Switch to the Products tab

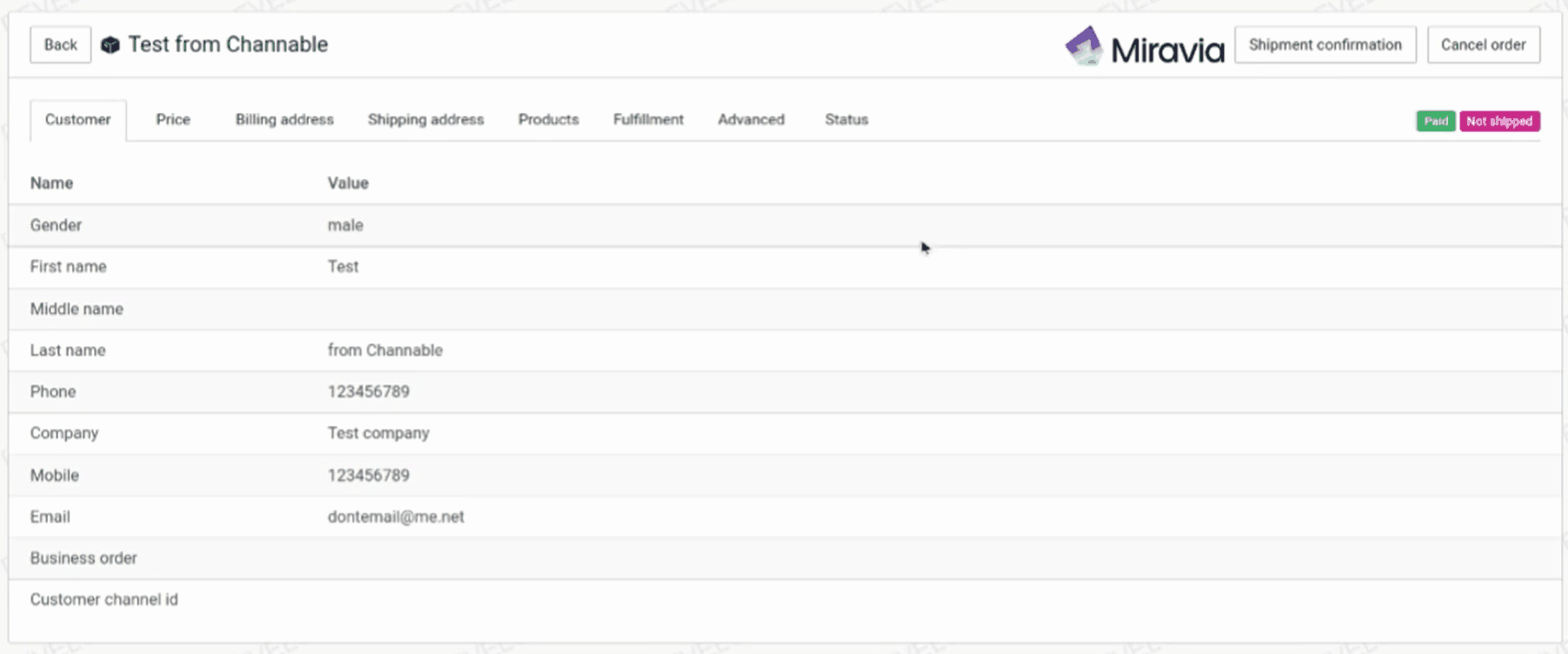(548, 120)
